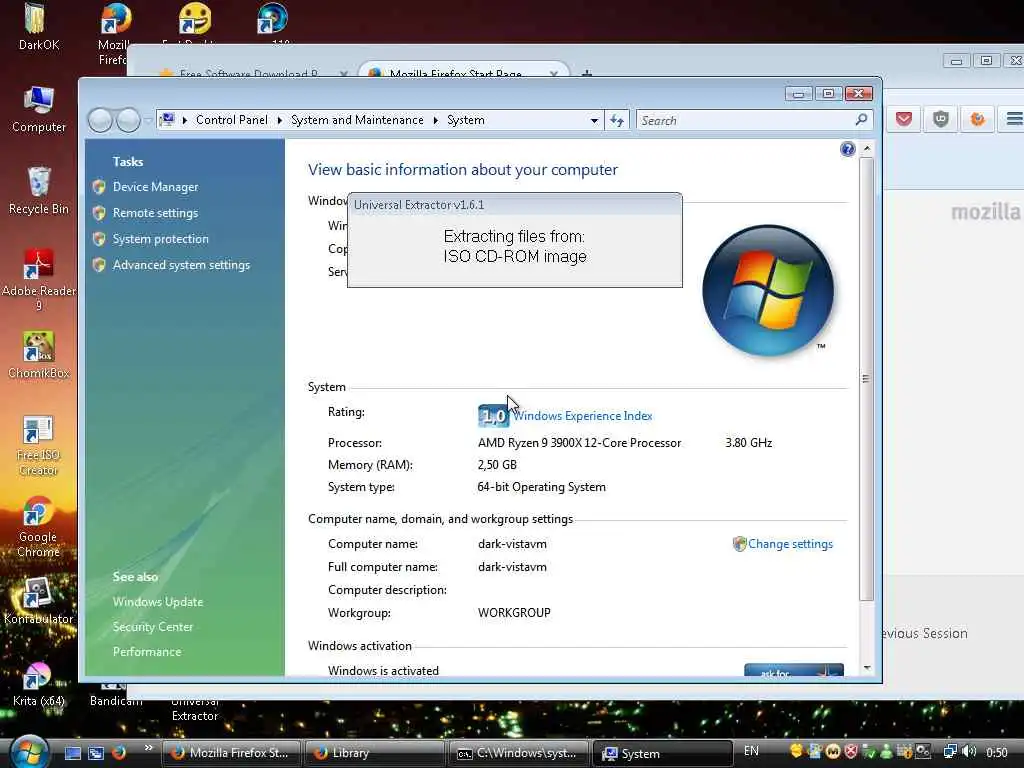Switch to Library taskbar button

[x=374, y=753]
